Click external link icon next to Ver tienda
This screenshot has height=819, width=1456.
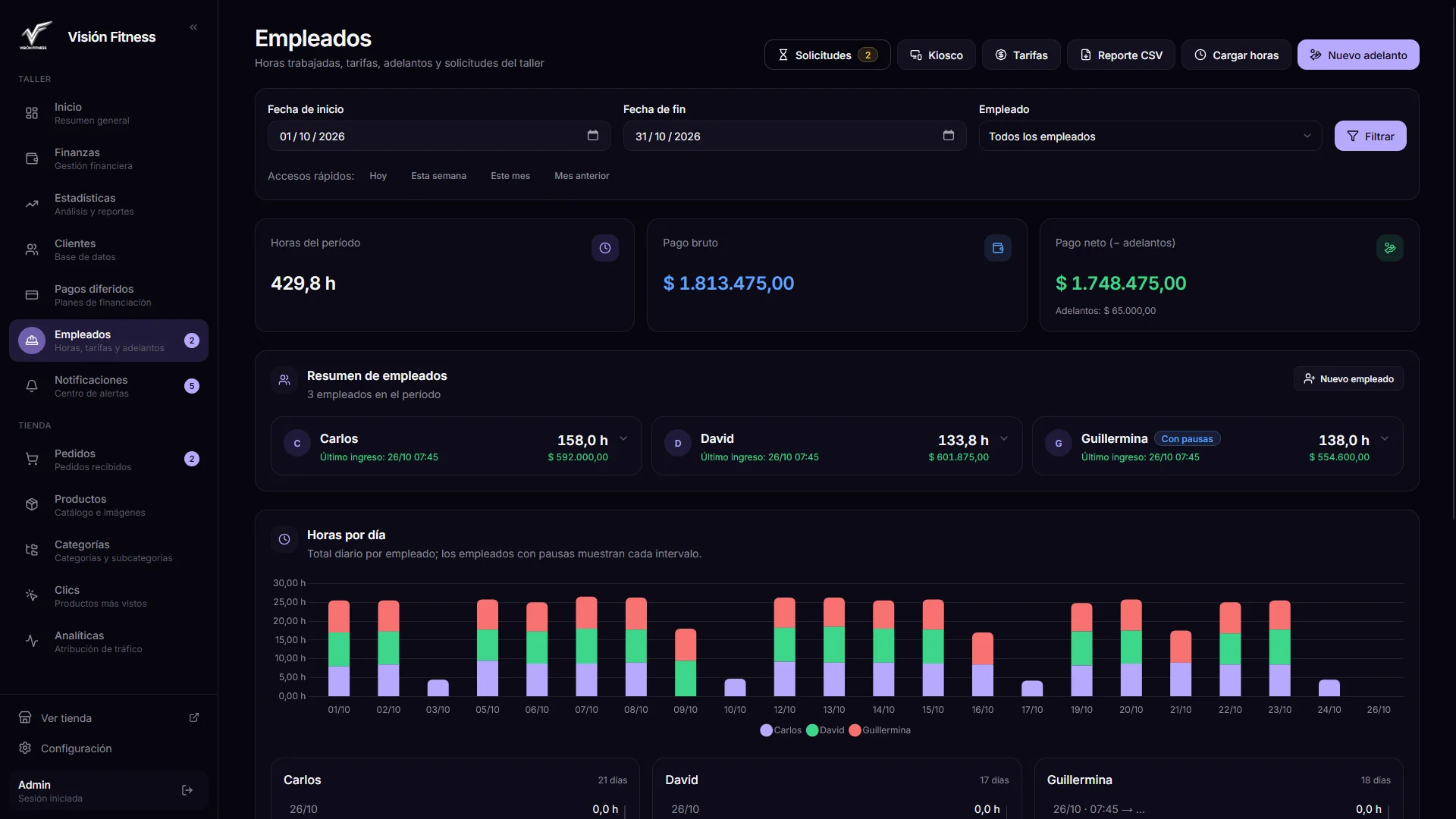pyautogui.click(x=194, y=717)
